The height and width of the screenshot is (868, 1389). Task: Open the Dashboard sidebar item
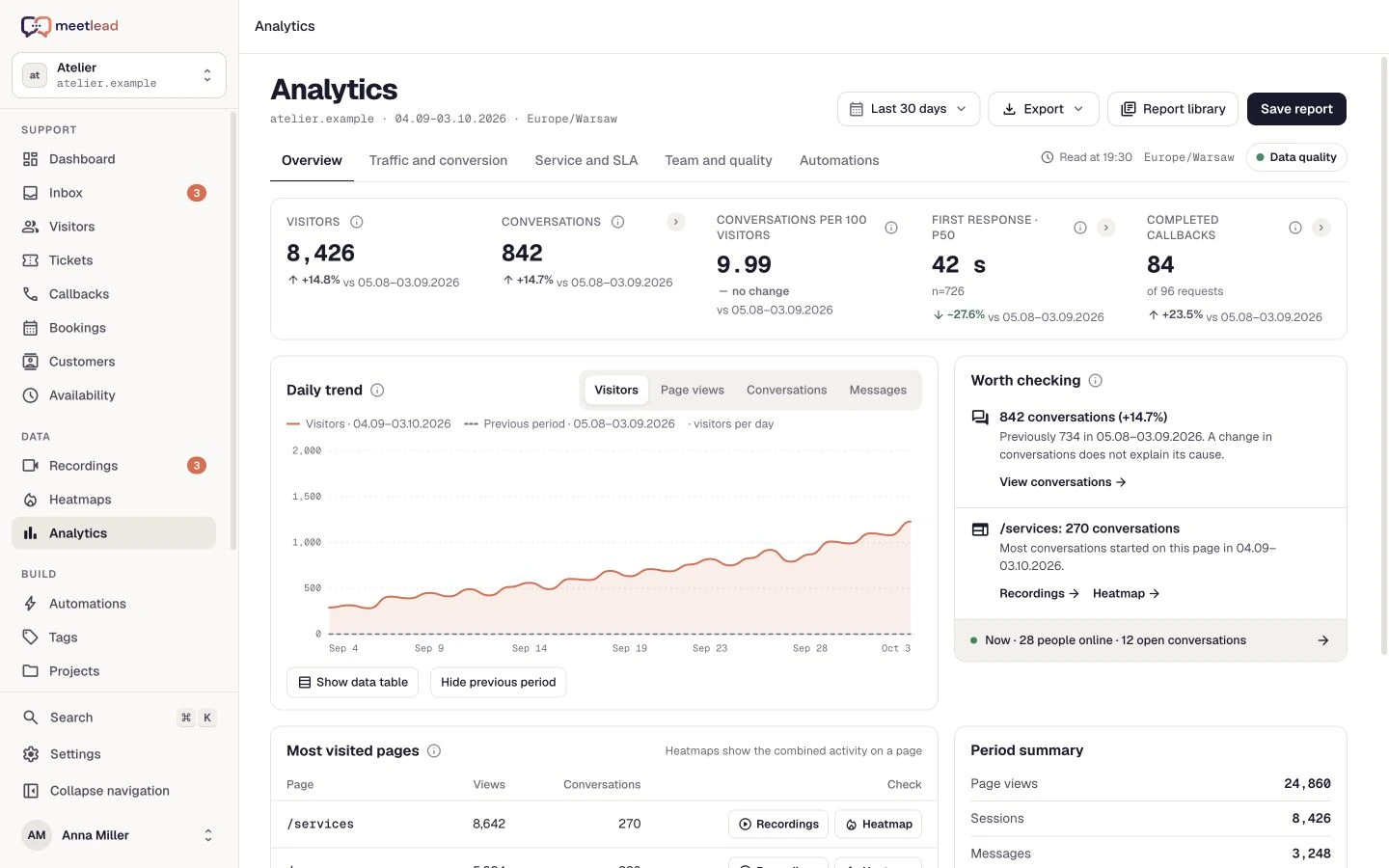114,159
